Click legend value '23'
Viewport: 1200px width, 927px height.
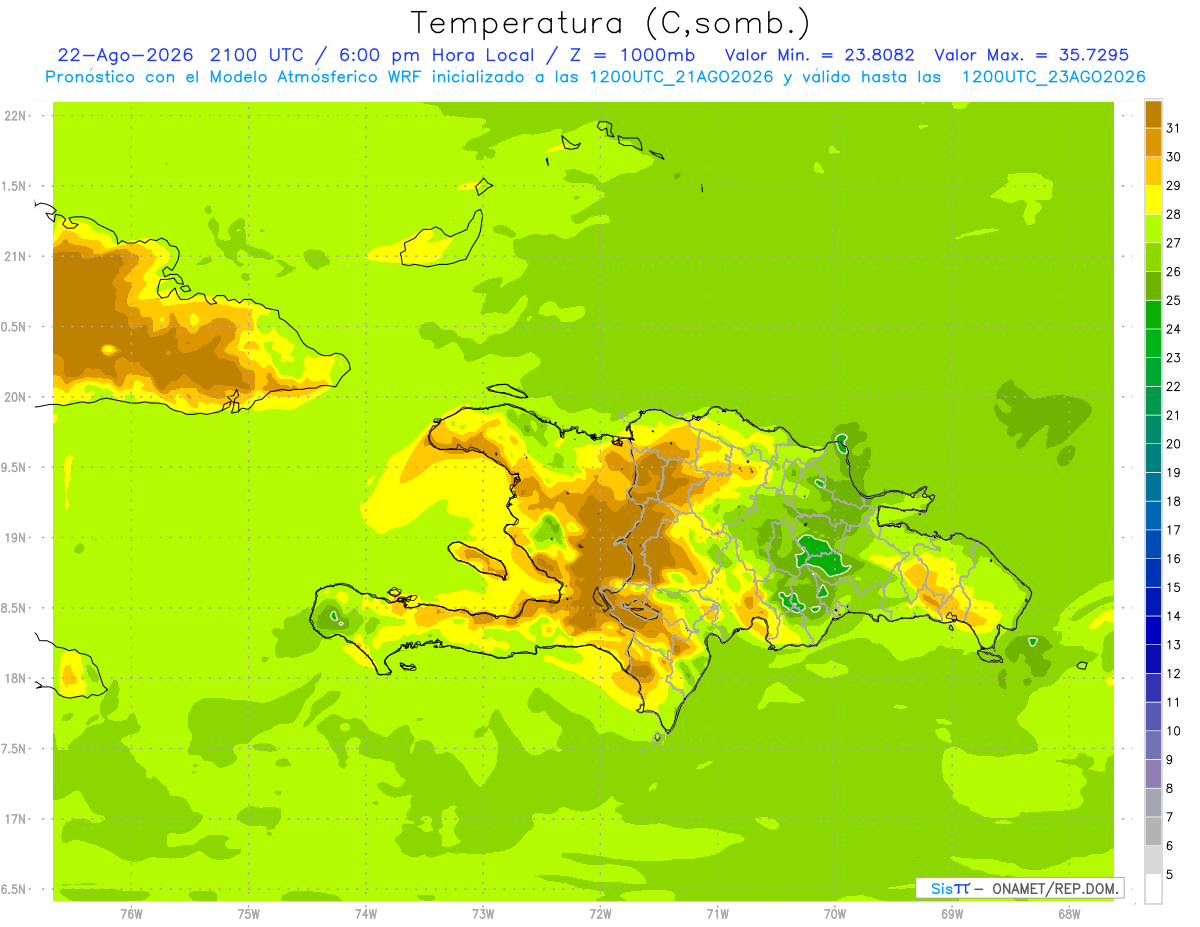click(x=1173, y=358)
